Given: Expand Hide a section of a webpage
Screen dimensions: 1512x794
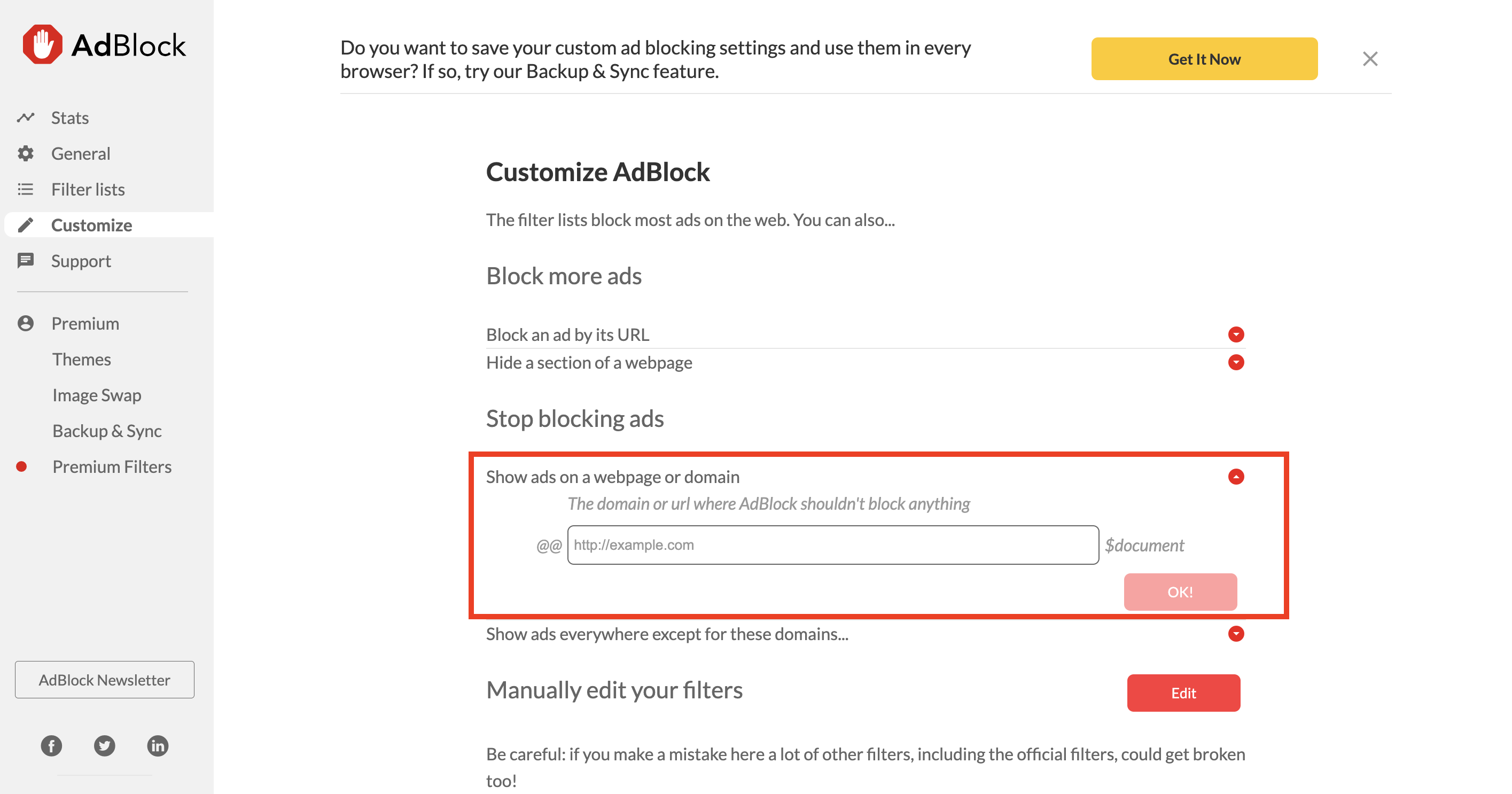Looking at the screenshot, I should [1236, 362].
